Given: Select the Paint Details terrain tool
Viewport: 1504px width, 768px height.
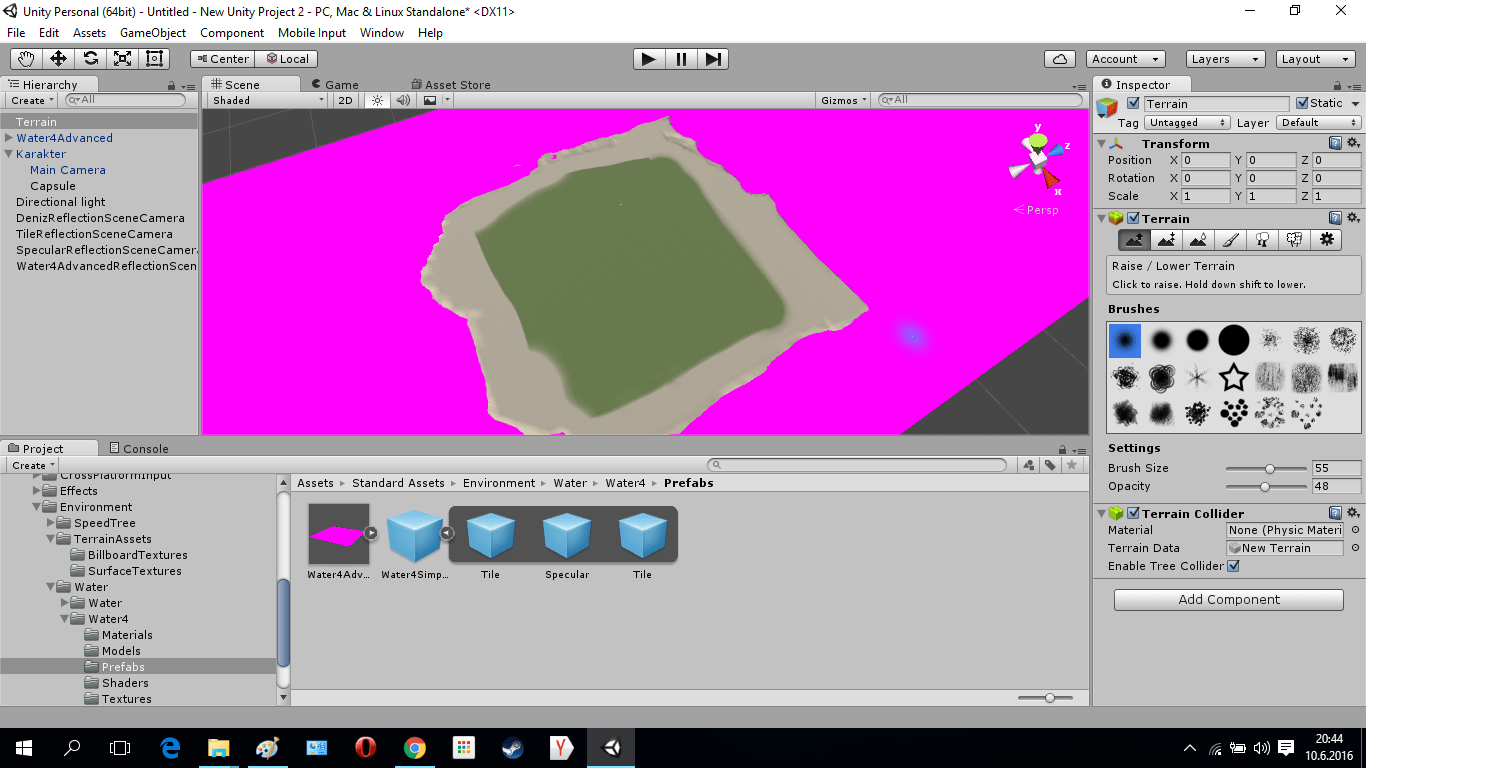Looking at the screenshot, I should pyautogui.click(x=1294, y=240).
